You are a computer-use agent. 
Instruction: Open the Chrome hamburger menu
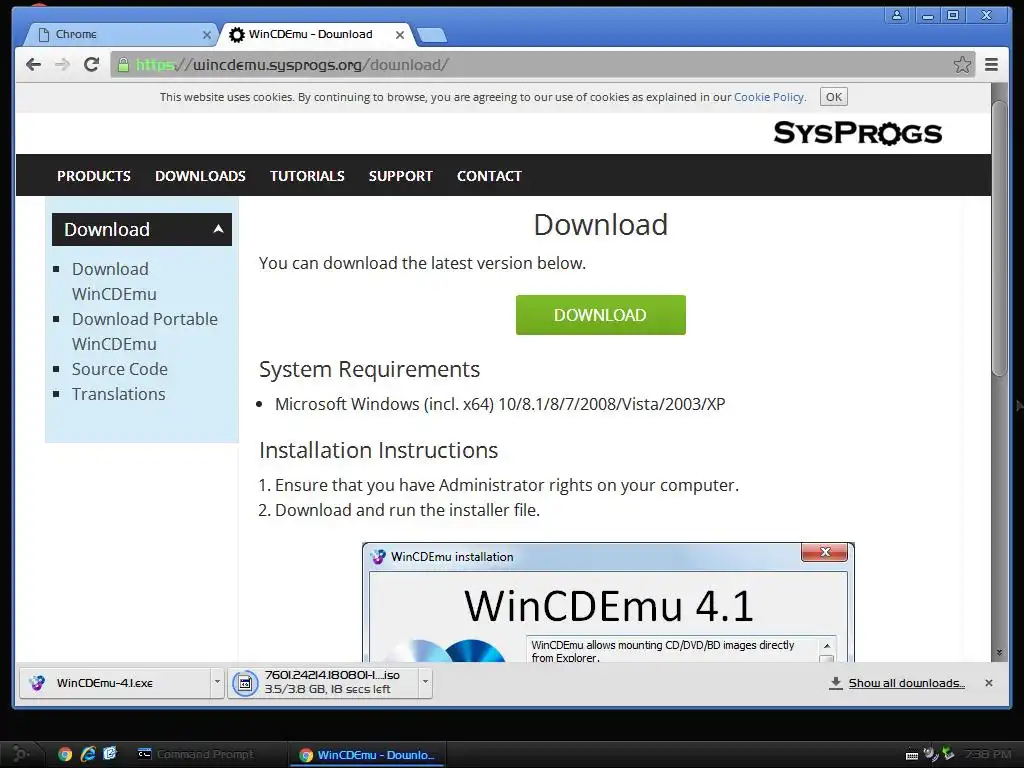[x=991, y=64]
